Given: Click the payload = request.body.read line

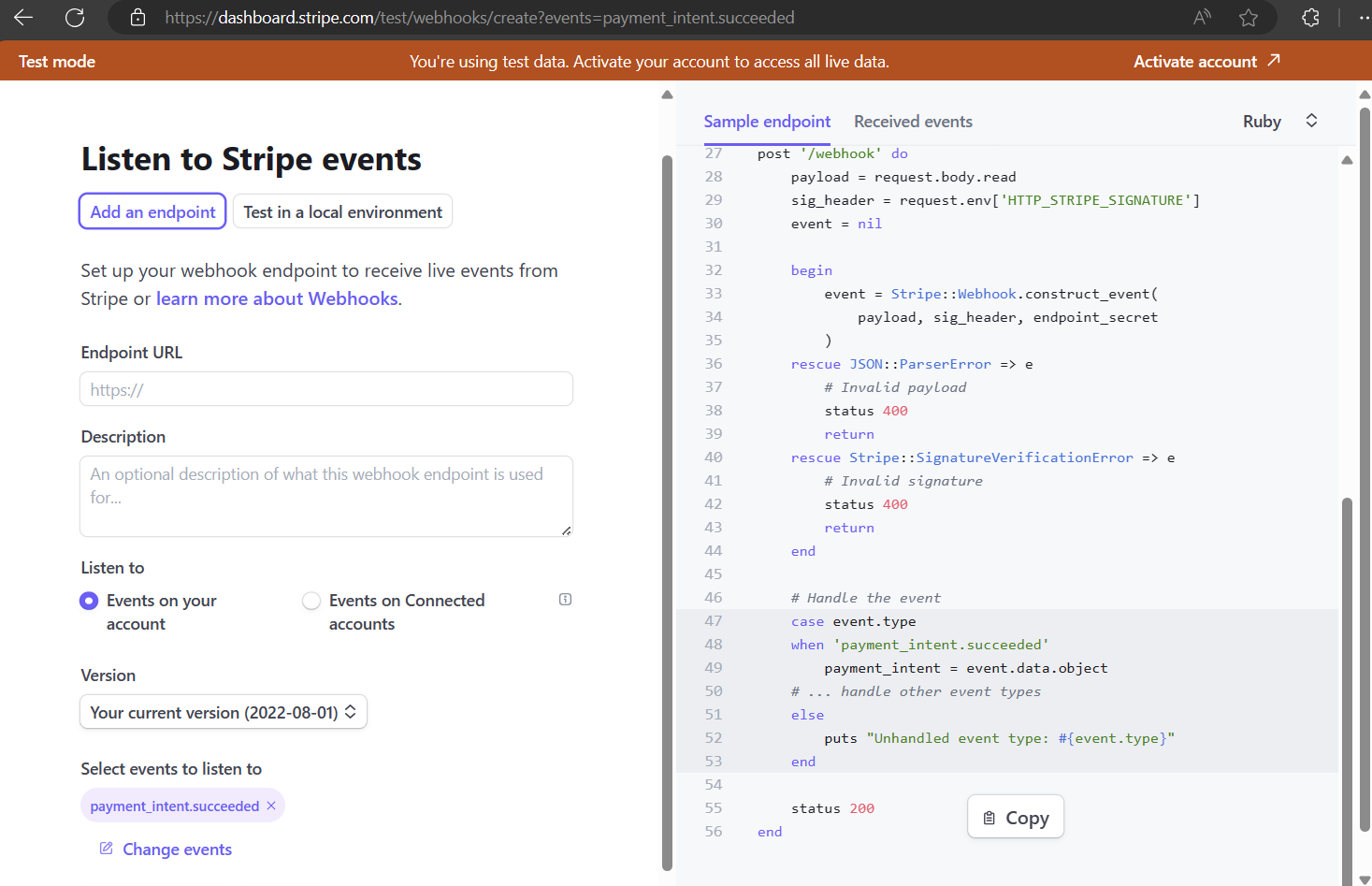Looking at the screenshot, I should pyautogui.click(x=903, y=177).
